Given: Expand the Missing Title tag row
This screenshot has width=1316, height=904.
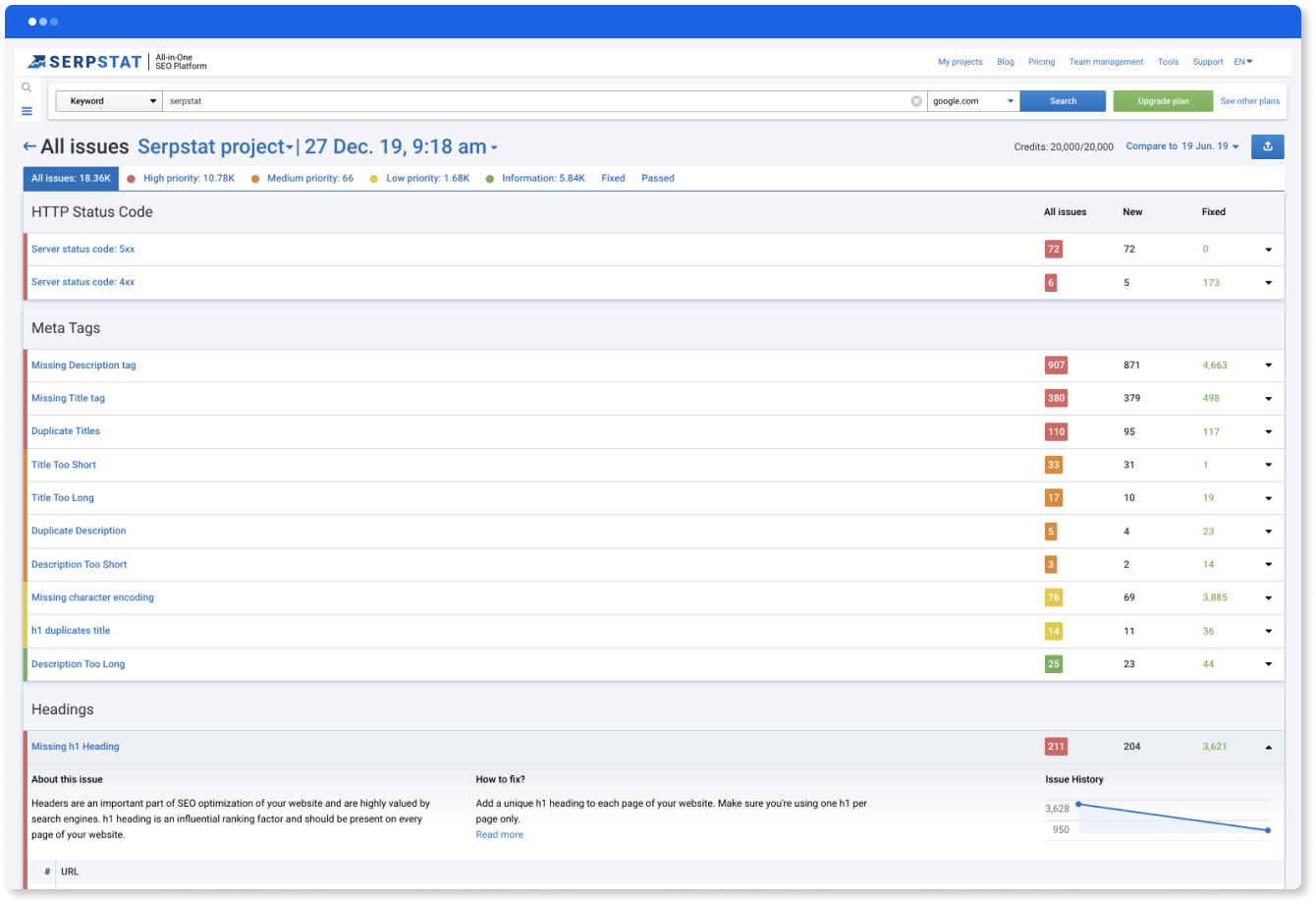Looking at the screenshot, I should 1268,399.
